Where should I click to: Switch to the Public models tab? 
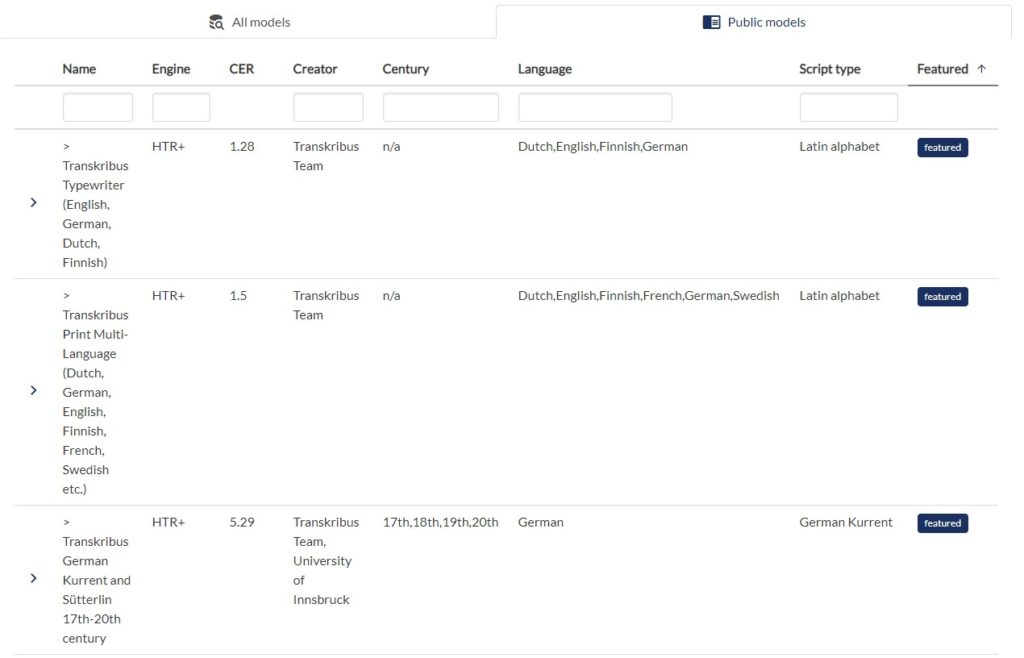pos(754,22)
